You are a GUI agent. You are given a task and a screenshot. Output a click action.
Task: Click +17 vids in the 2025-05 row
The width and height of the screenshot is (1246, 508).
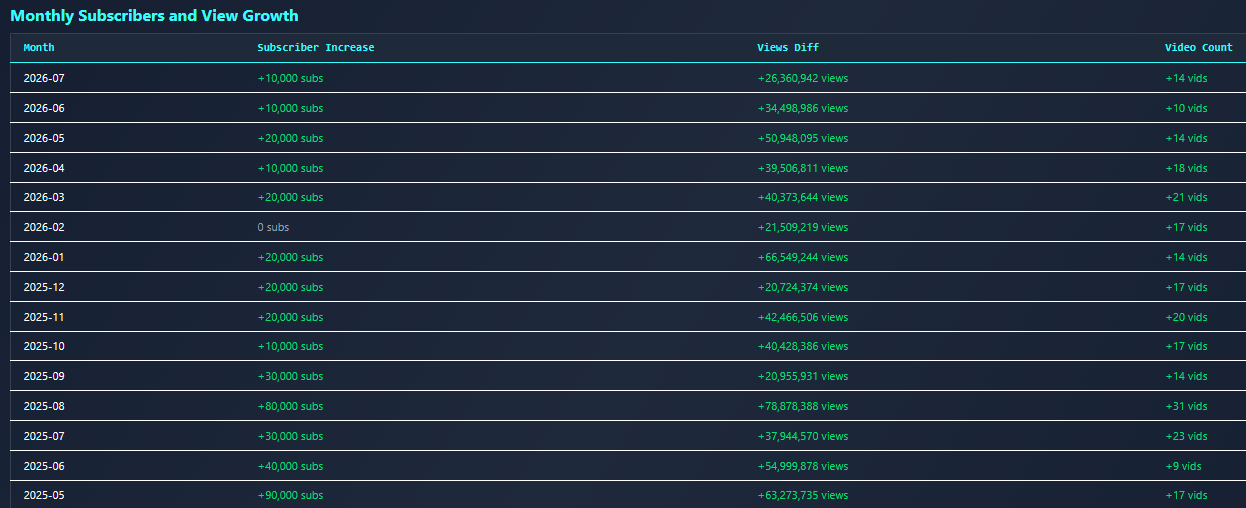coord(1186,495)
